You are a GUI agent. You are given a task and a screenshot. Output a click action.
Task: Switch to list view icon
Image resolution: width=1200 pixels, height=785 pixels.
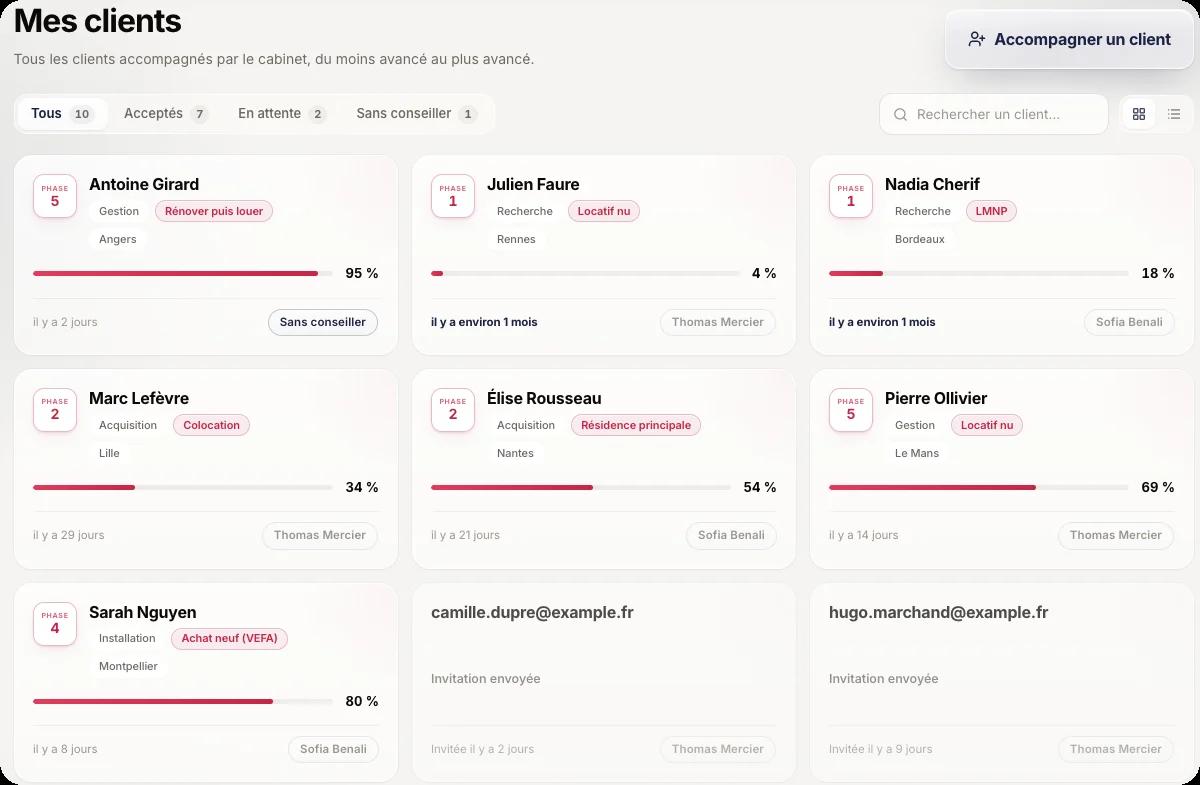coord(1174,114)
